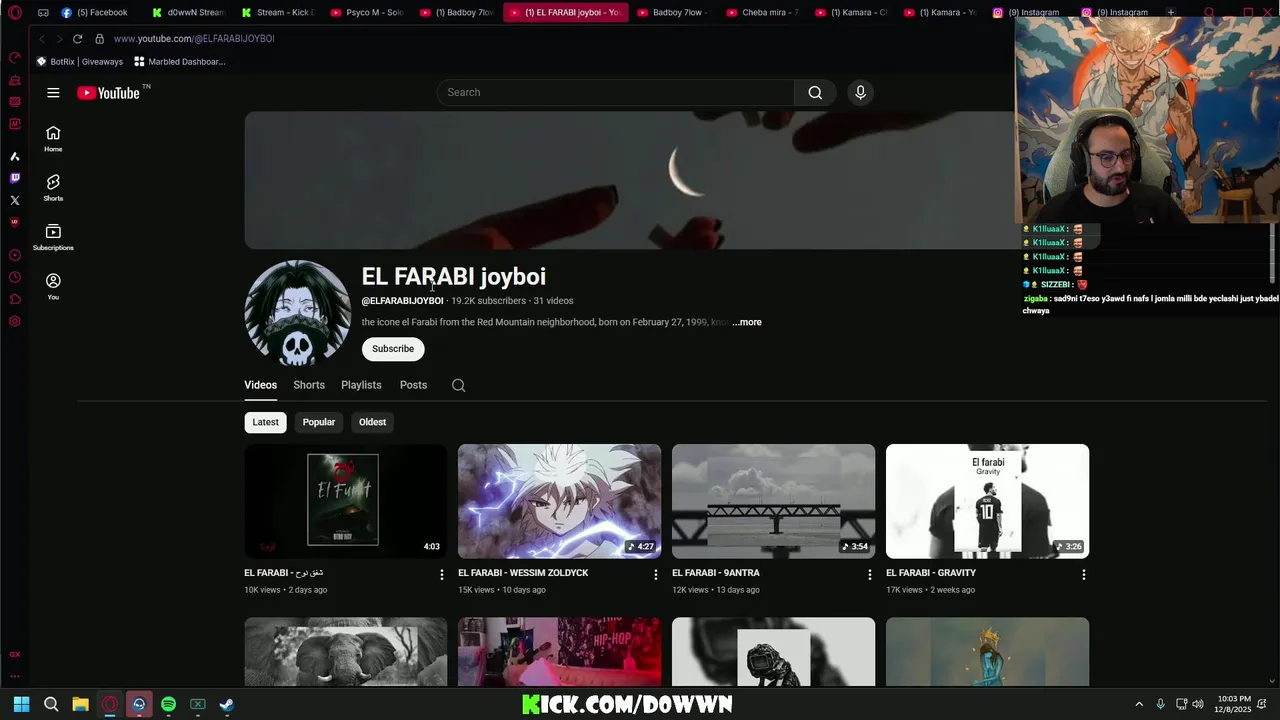Open the YouTube hamburger guide menu
This screenshot has height=720, width=1280.
[x=53, y=93]
